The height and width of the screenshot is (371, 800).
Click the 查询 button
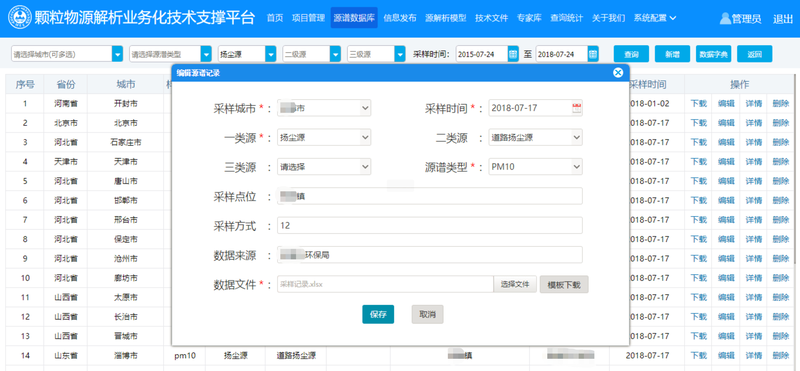click(631, 54)
